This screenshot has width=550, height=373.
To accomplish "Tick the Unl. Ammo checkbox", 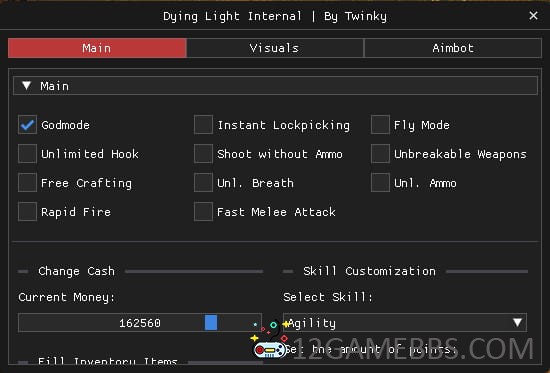I will point(380,182).
